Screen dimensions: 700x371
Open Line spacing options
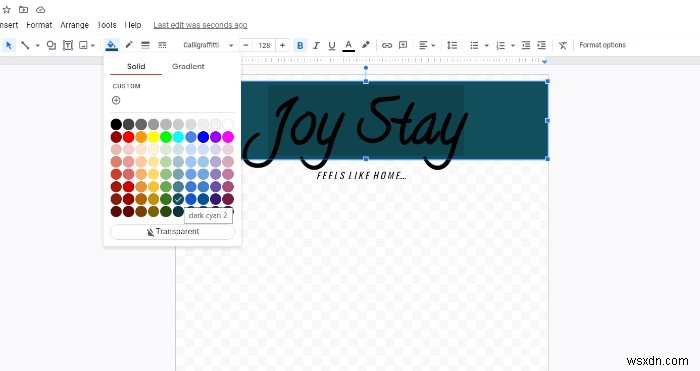452,45
